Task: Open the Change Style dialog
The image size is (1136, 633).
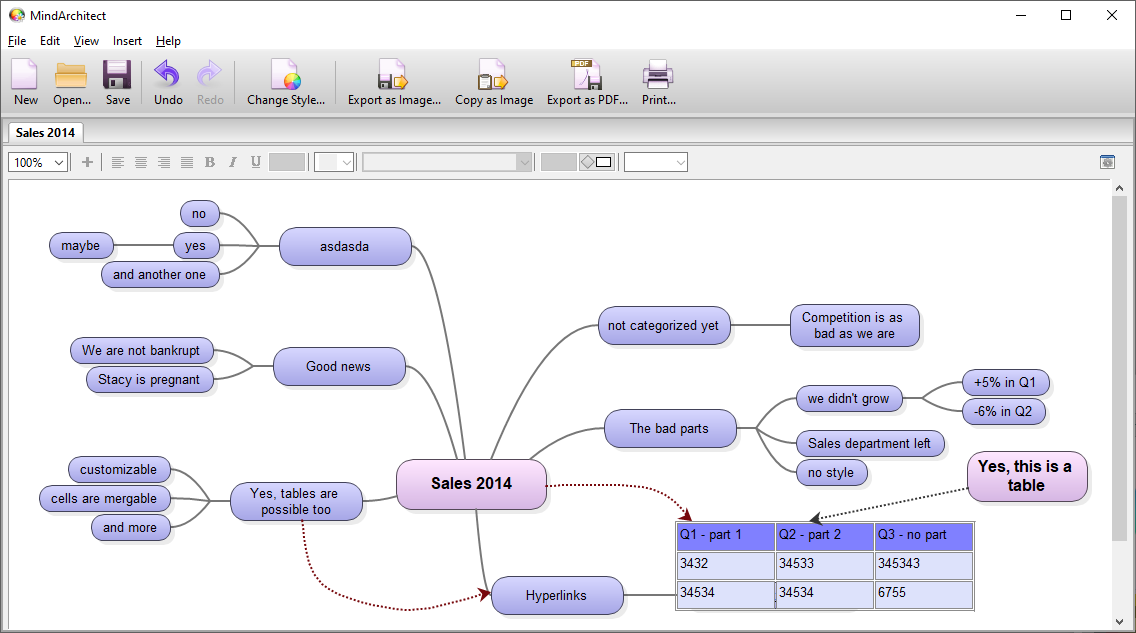Action: tap(287, 80)
